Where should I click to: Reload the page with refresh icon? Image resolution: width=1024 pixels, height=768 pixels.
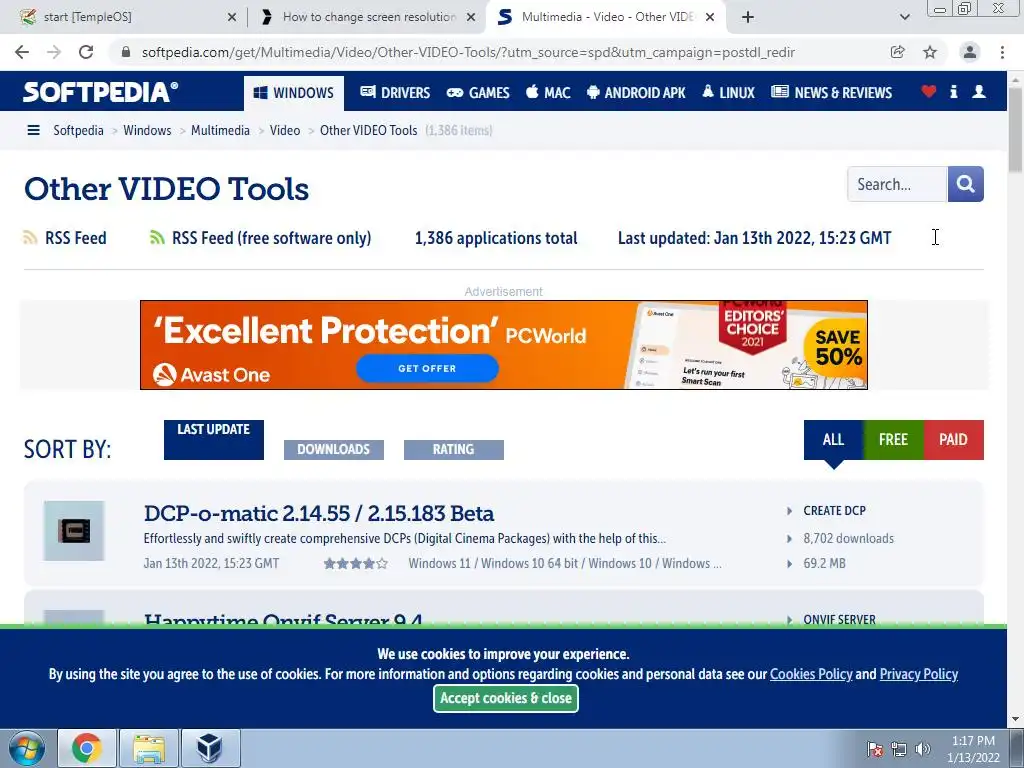86,52
